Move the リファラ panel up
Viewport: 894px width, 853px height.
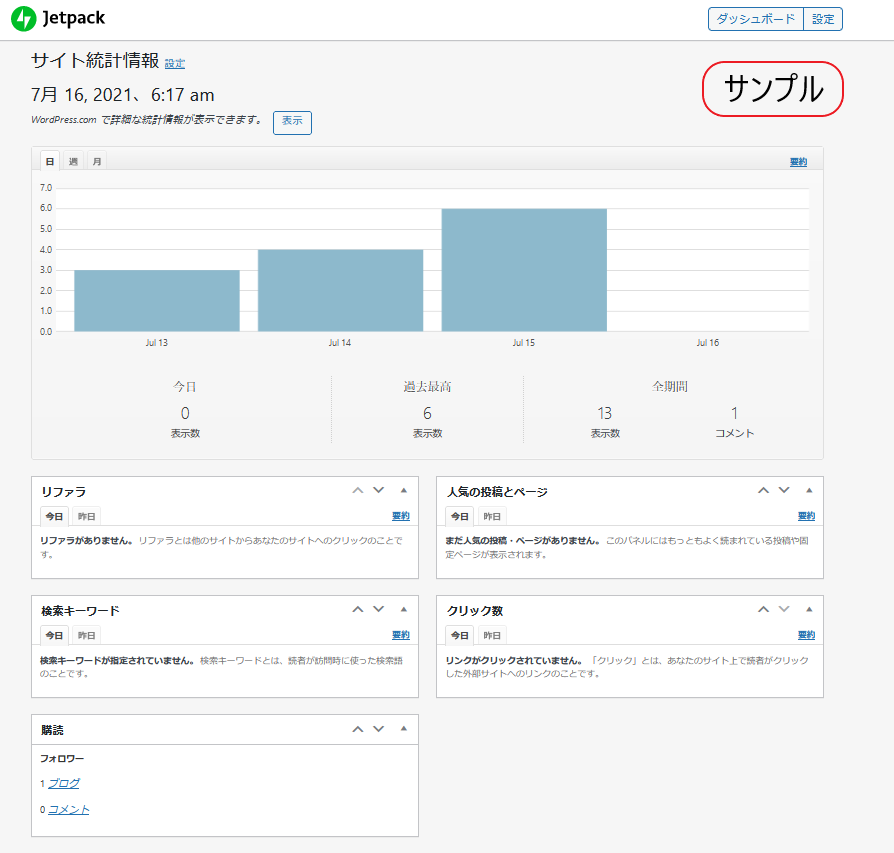click(357, 490)
